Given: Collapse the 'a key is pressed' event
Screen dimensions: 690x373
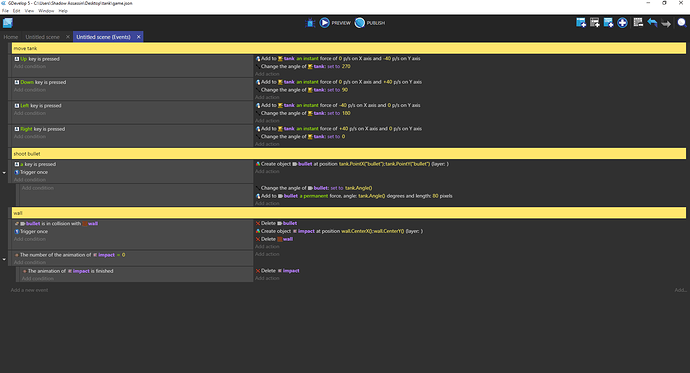Looking at the screenshot, I should pyautogui.click(x=4, y=172).
